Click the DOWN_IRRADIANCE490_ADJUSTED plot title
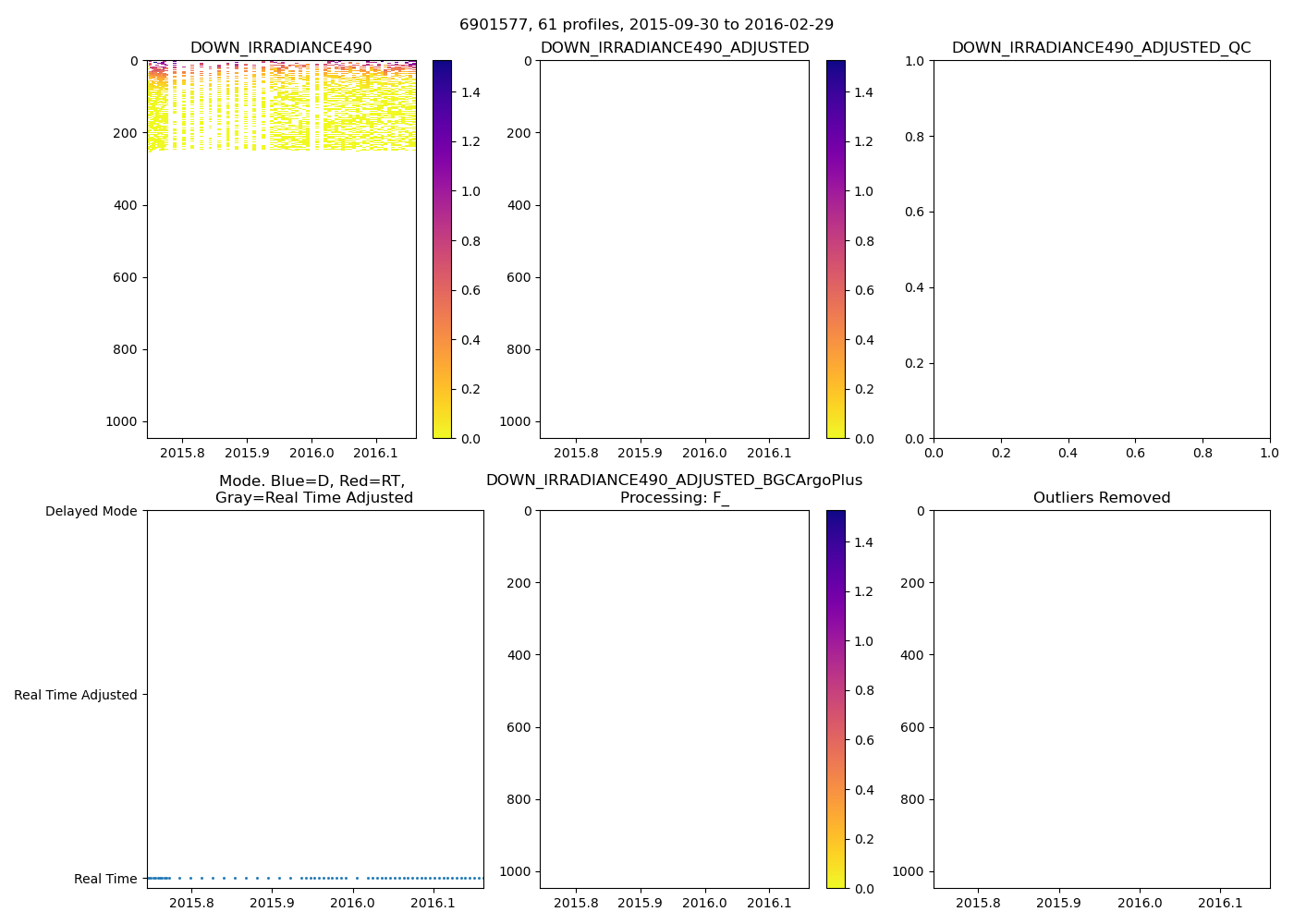 point(674,48)
